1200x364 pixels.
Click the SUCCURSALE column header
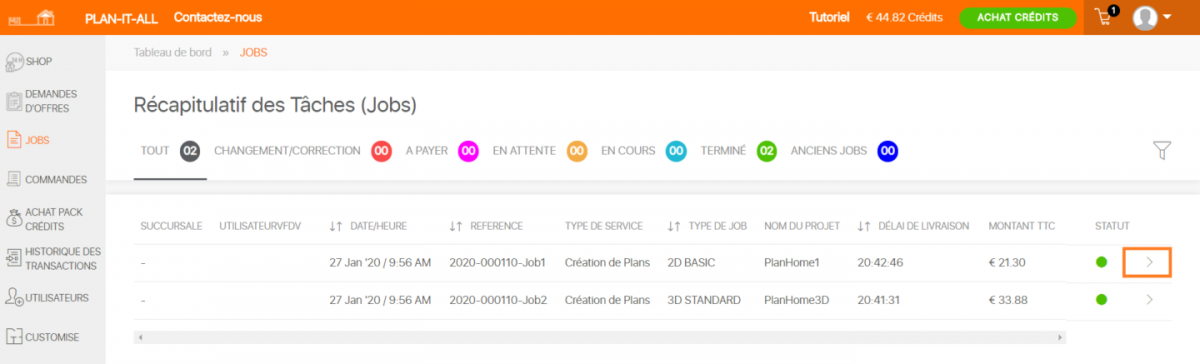[x=171, y=226]
